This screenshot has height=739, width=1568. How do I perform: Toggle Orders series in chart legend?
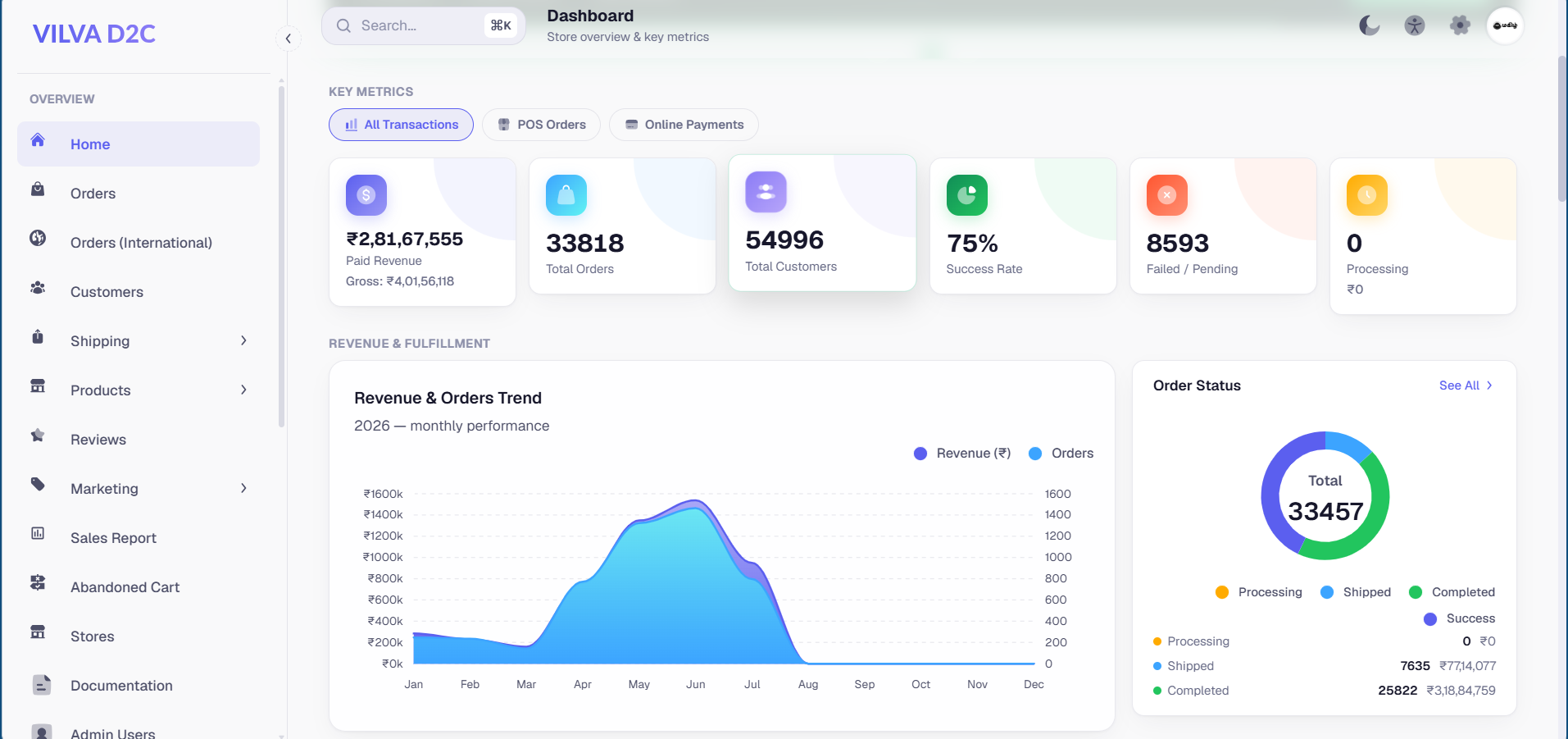click(x=1061, y=454)
